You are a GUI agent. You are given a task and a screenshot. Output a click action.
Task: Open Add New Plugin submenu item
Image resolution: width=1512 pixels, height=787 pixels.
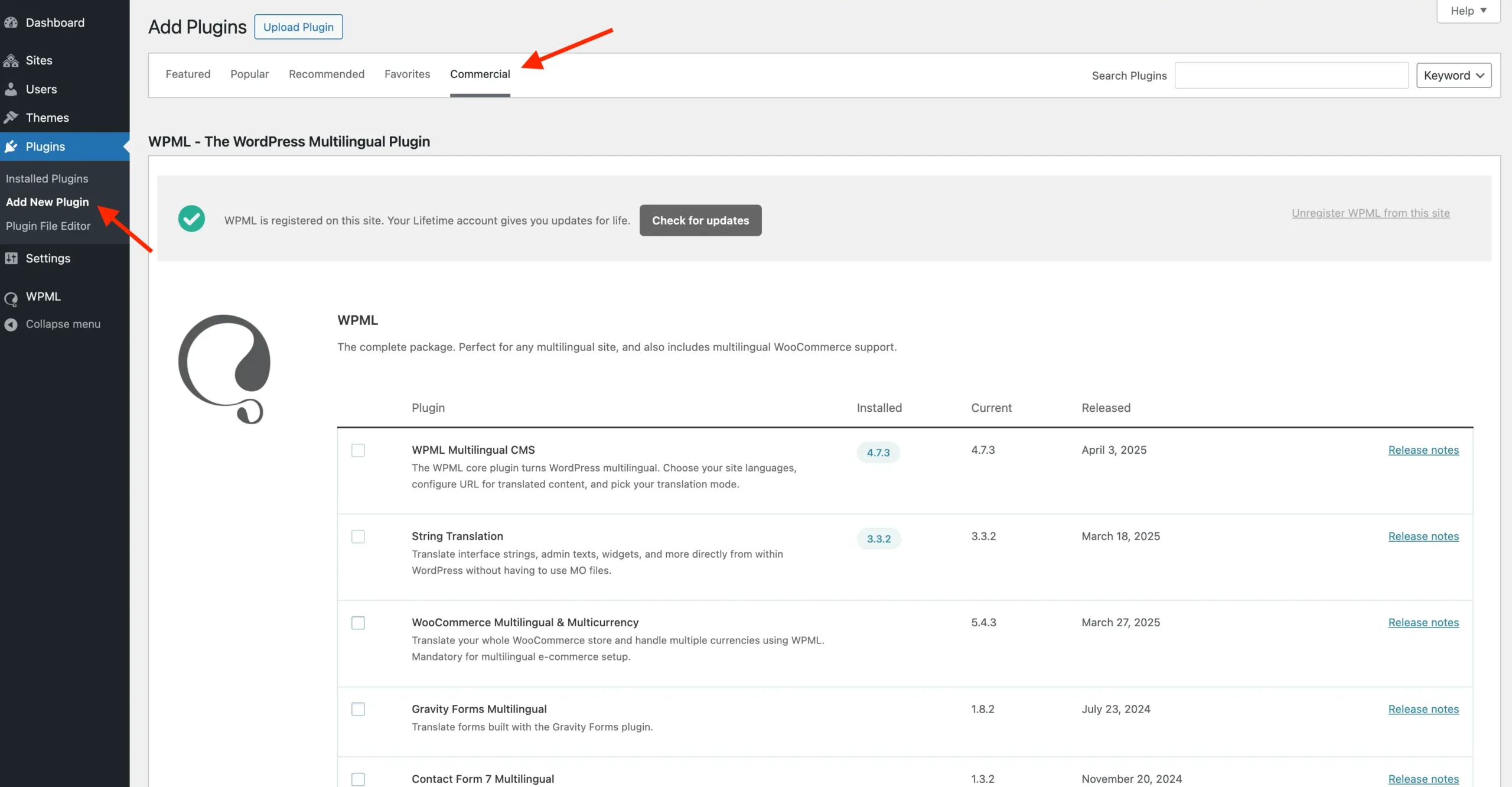coord(47,202)
